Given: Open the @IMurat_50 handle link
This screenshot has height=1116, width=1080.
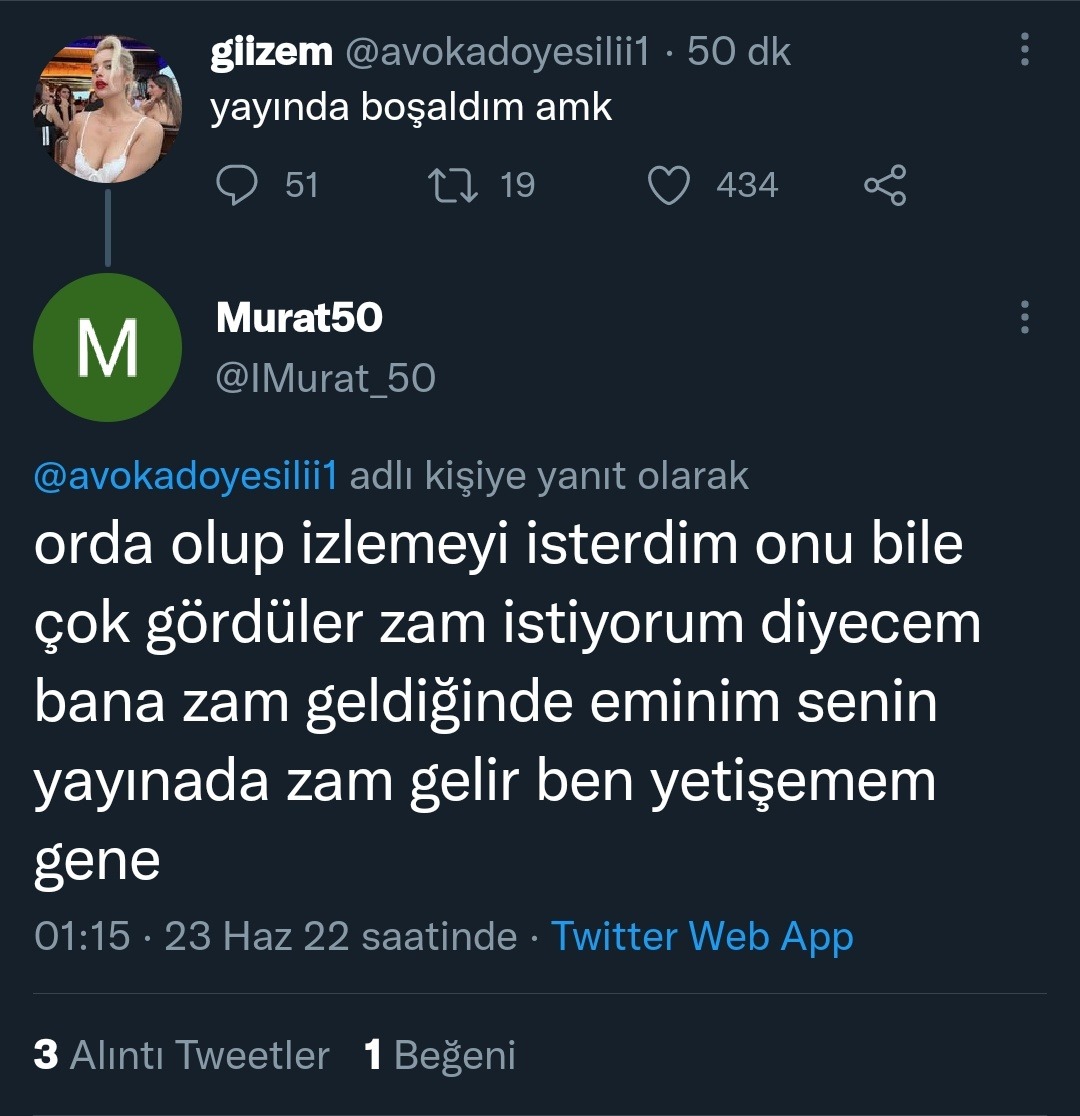Looking at the screenshot, I should pos(325,378).
